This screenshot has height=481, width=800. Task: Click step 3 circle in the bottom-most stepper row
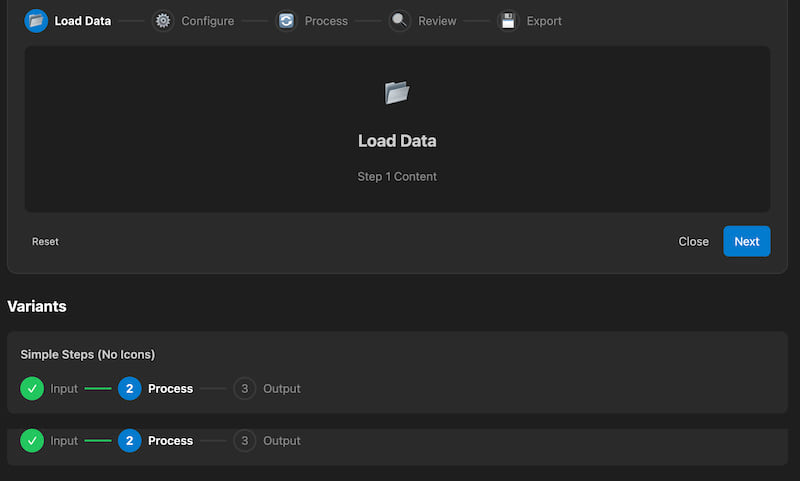[245, 441]
